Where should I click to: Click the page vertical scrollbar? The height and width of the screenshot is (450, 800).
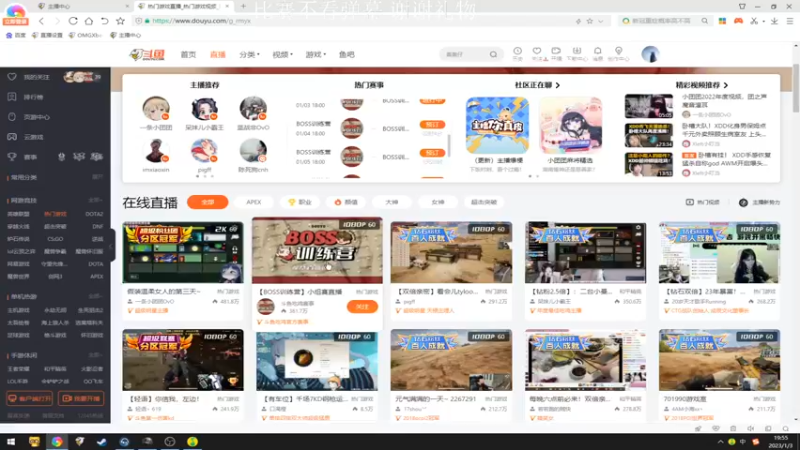click(x=796, y=88)
